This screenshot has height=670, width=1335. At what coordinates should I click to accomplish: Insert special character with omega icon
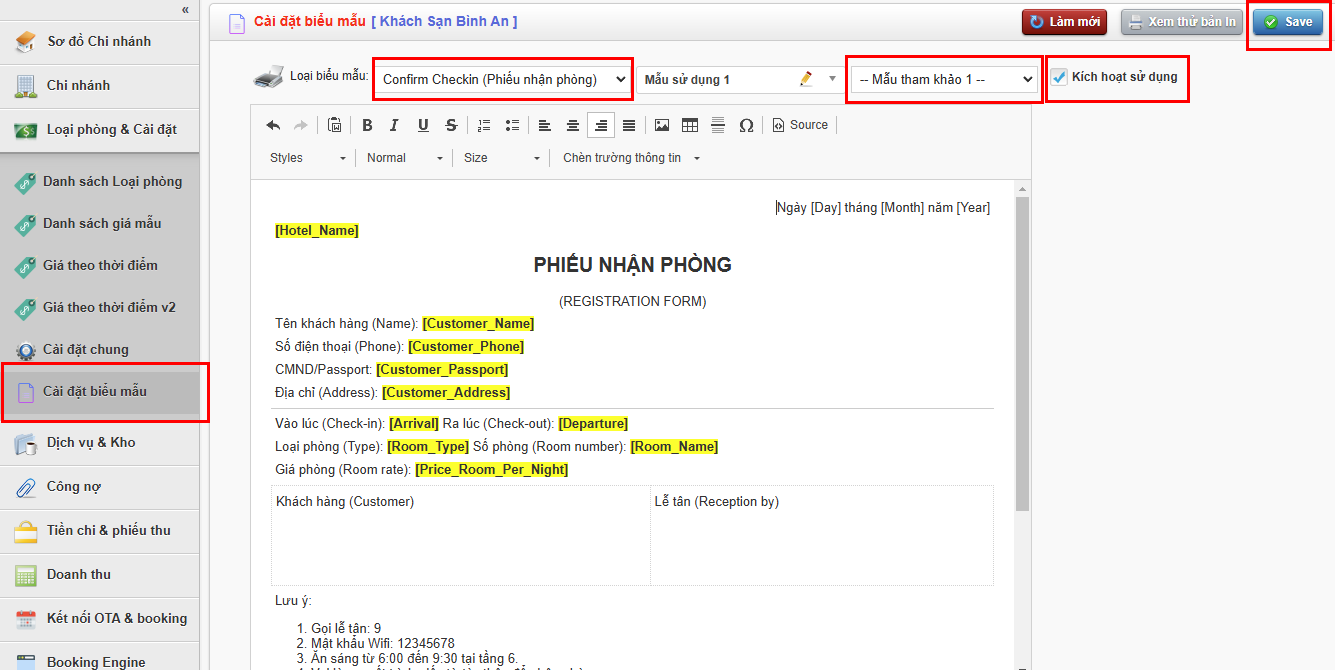(746, 125)
